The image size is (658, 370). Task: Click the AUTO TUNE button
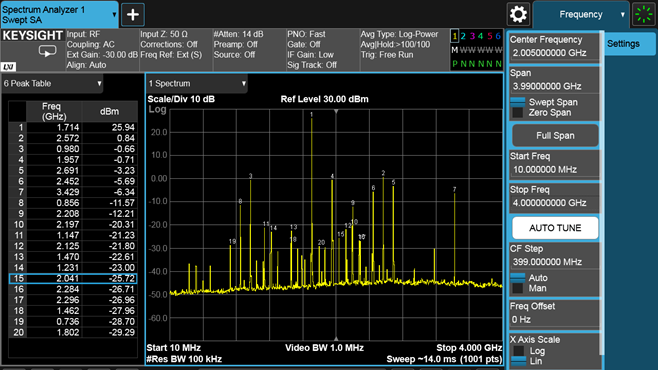pyautogui.click(x=555, y=228)
